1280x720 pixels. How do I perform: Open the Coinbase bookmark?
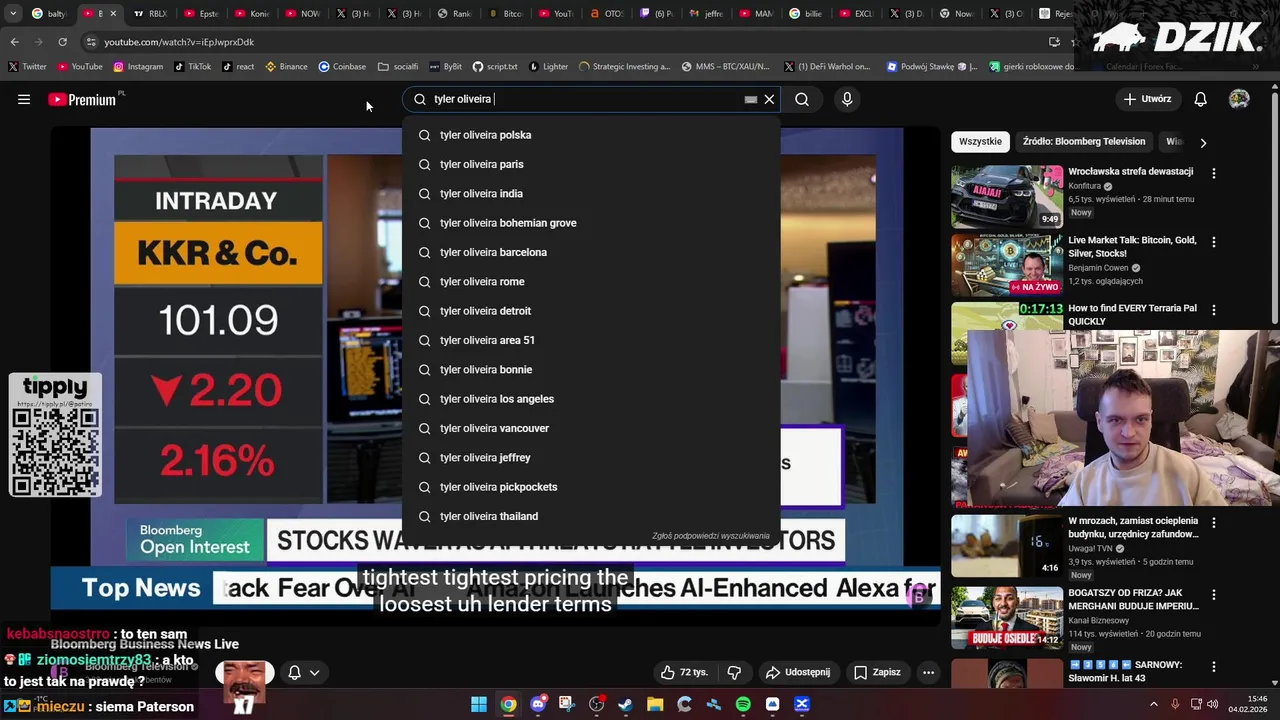[342, 67]
